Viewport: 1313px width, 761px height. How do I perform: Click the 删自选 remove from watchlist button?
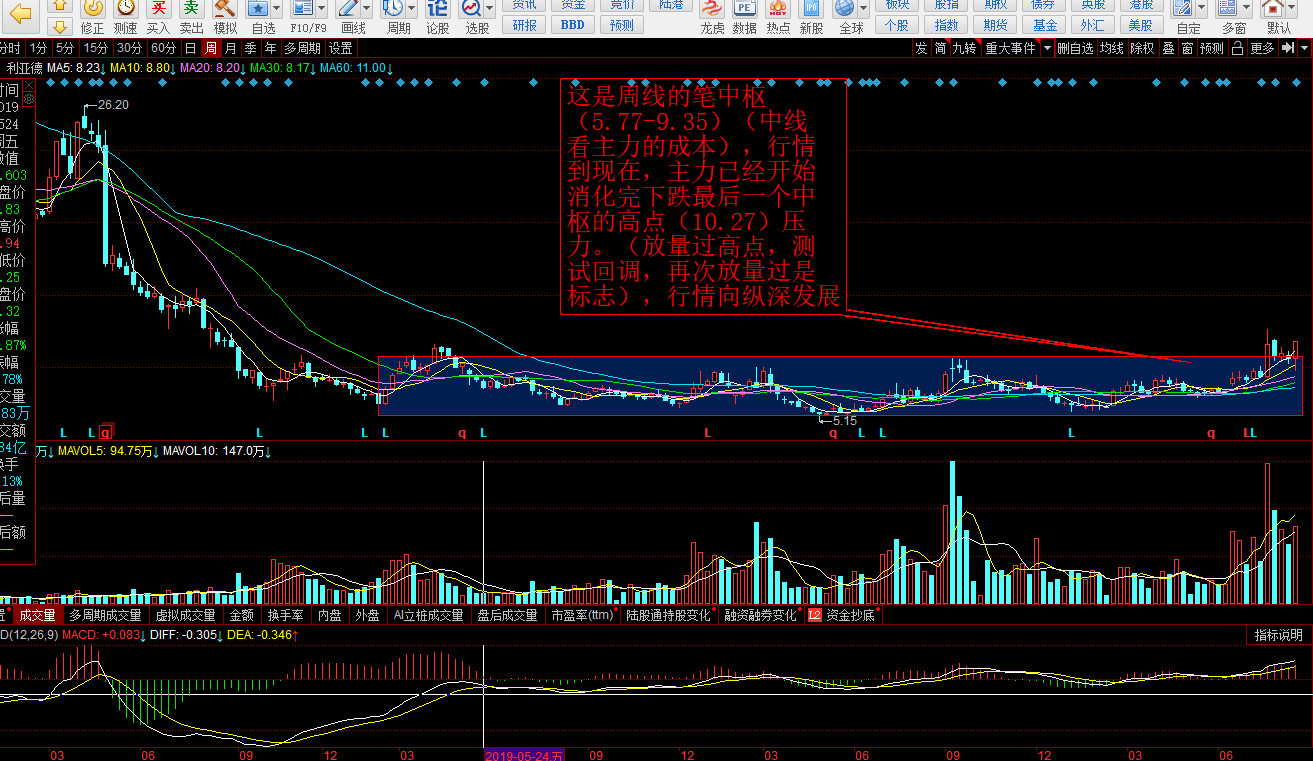tap(1076, 48)
